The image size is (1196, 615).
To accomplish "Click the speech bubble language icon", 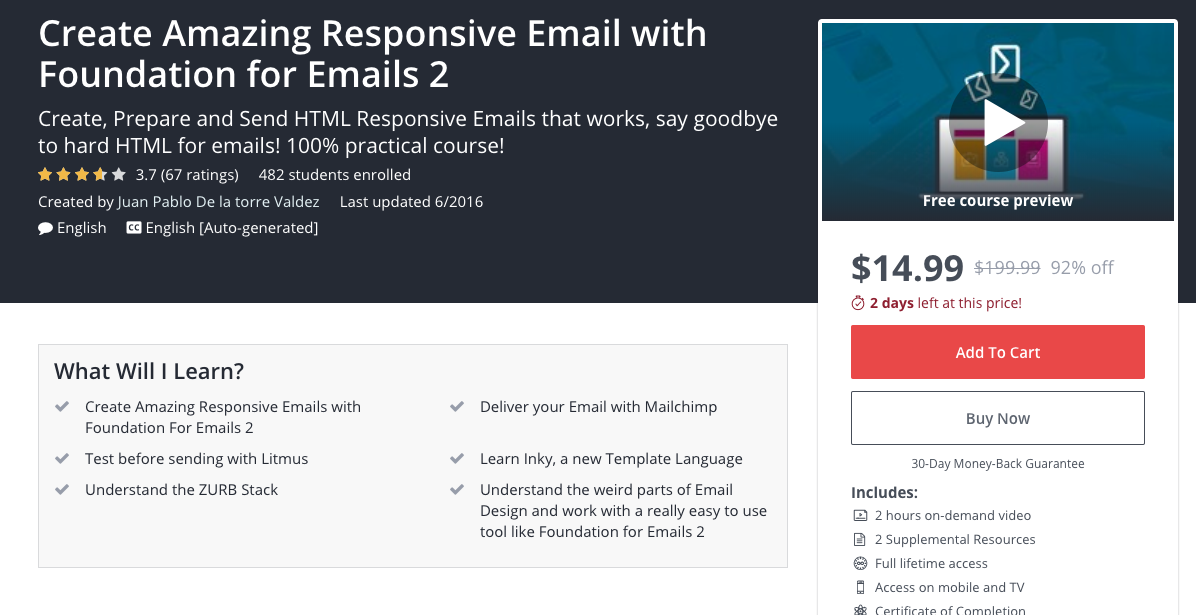I will (46, 228).
